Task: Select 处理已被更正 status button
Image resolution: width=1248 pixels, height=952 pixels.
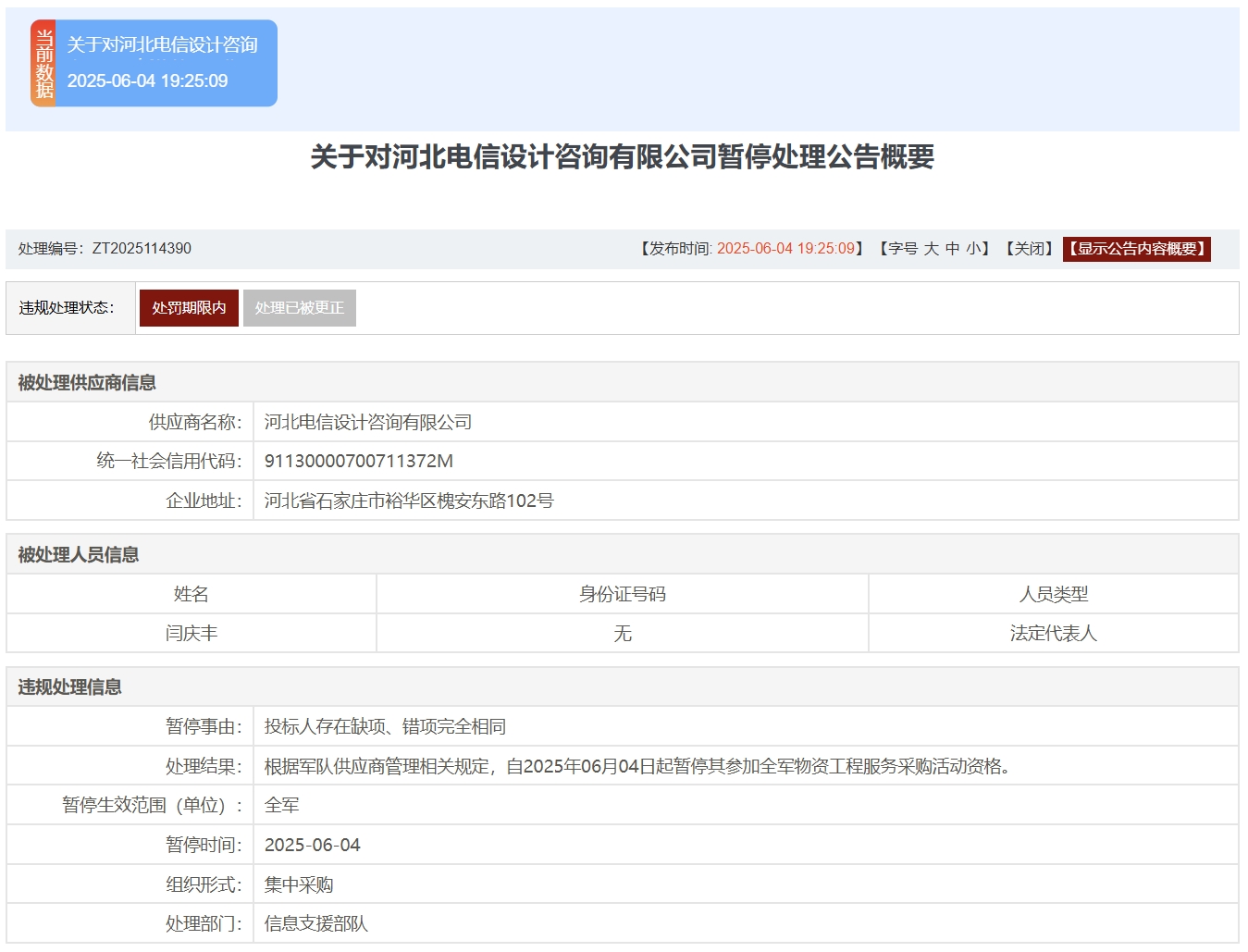Action: 299,308
